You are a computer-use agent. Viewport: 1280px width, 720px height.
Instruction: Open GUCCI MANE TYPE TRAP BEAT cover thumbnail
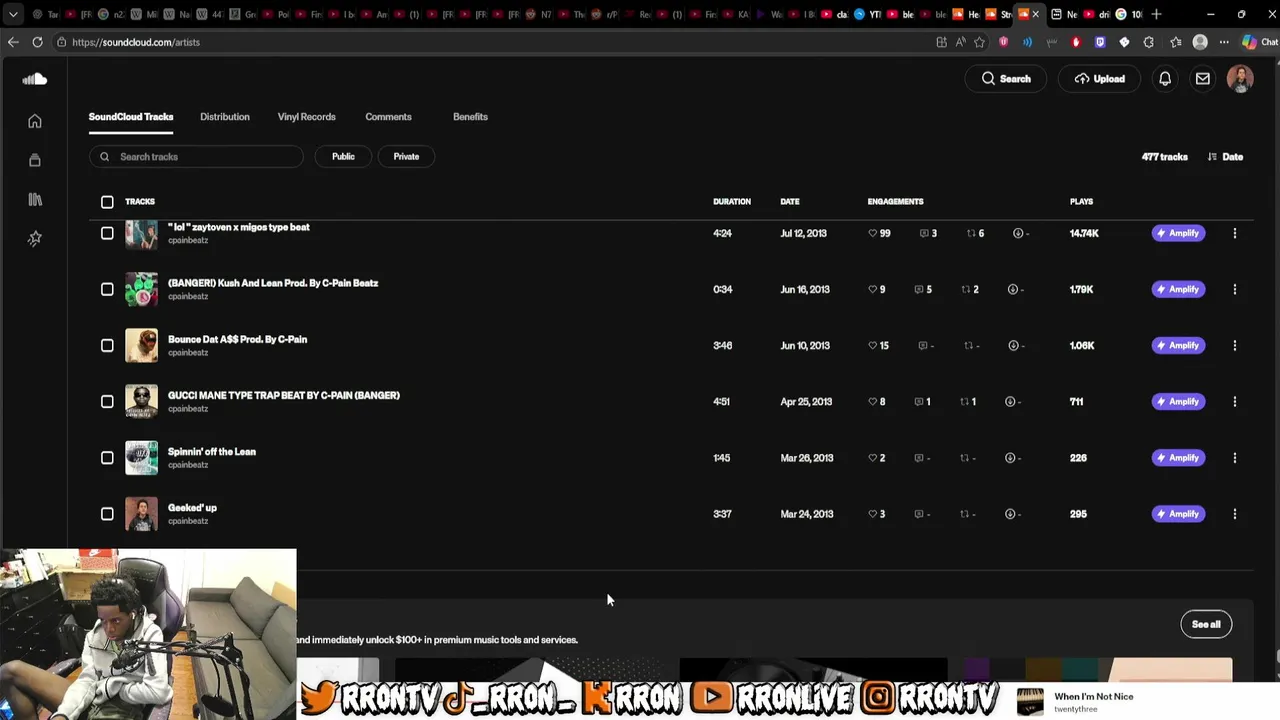141,401
